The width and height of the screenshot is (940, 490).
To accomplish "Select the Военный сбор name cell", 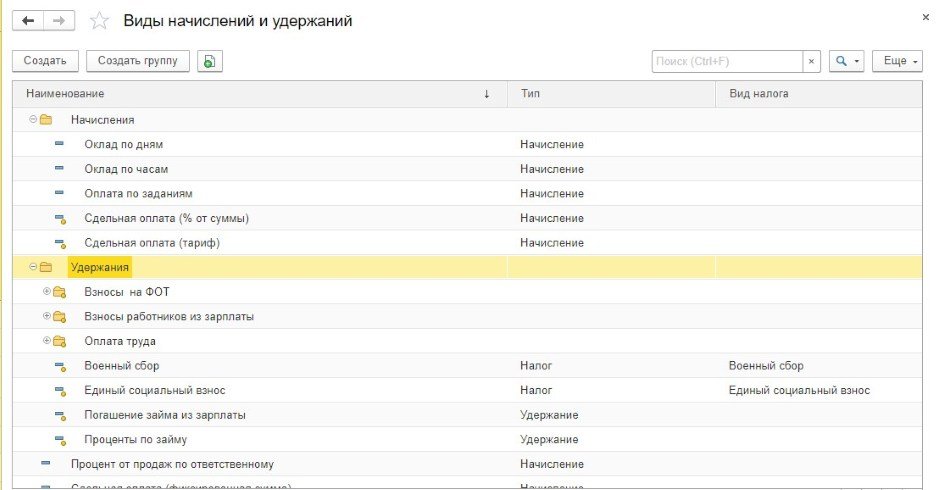I will click(x=260, y=366).
